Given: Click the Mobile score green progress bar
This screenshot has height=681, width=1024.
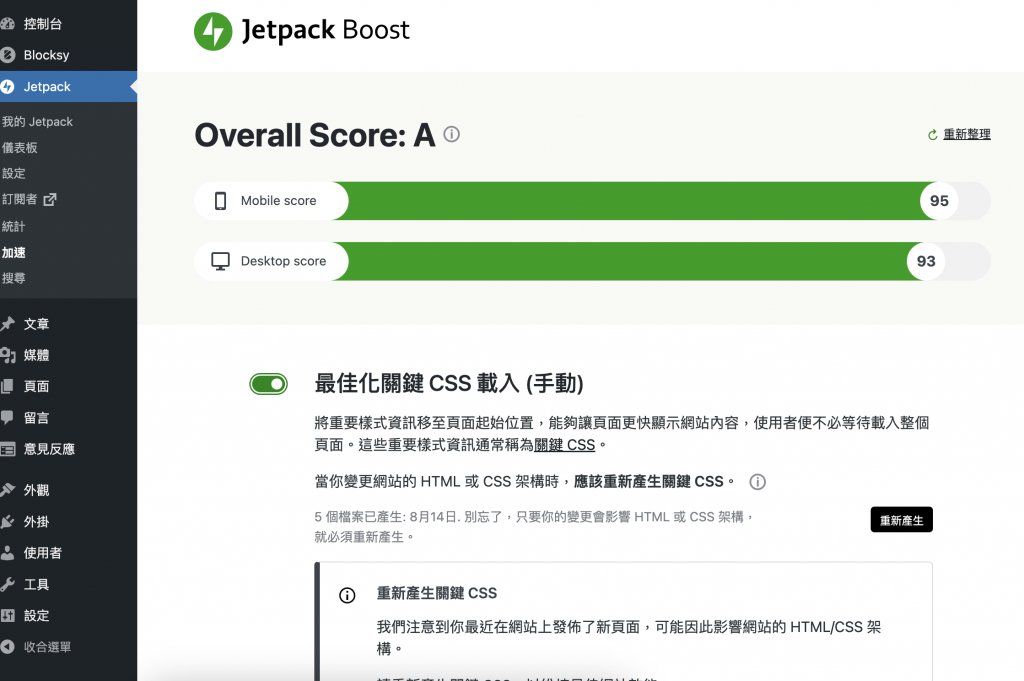Looking at the screenshot, I should pyautogui.click(x=633, y=200).
